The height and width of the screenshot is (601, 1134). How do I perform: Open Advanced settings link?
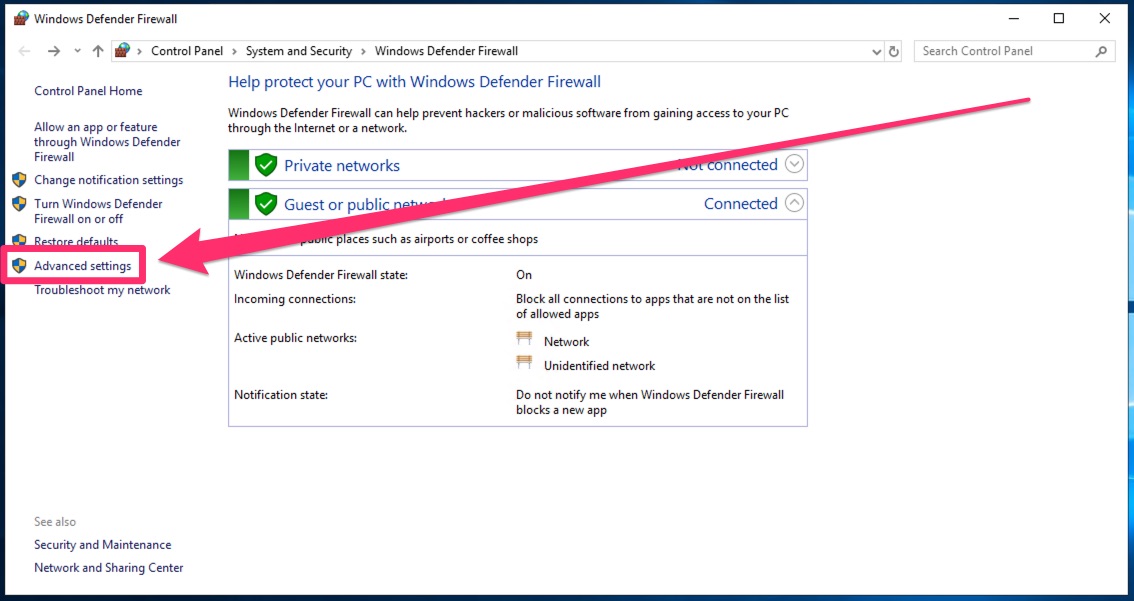(82, 266)
